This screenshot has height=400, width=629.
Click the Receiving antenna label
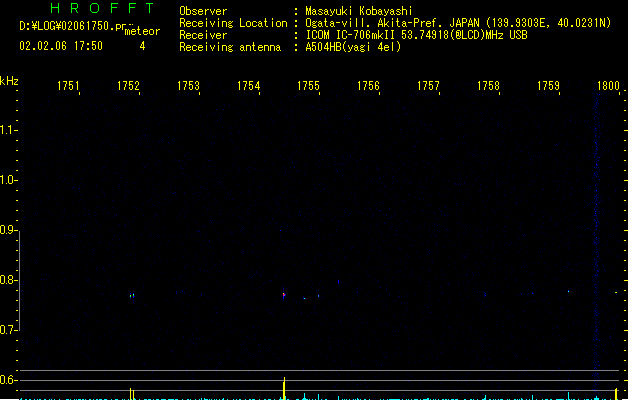click(x=230, y=47)
